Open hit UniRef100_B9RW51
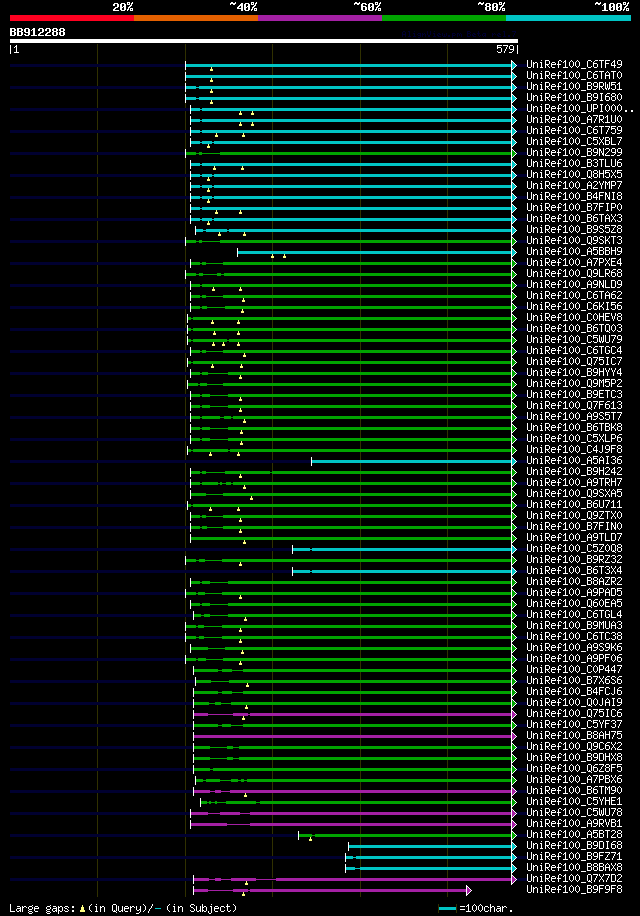Screen dimensions: 640x916 click(574, 86)
